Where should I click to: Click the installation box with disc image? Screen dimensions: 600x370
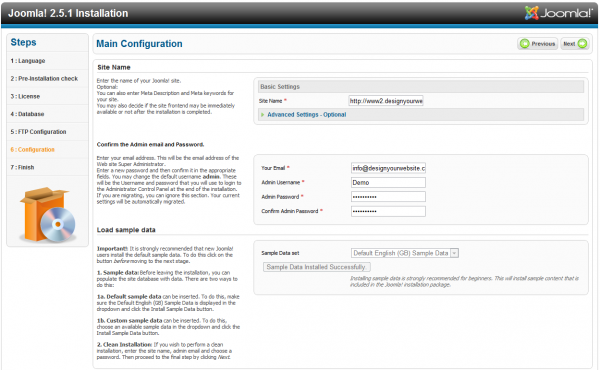point(47,214)
